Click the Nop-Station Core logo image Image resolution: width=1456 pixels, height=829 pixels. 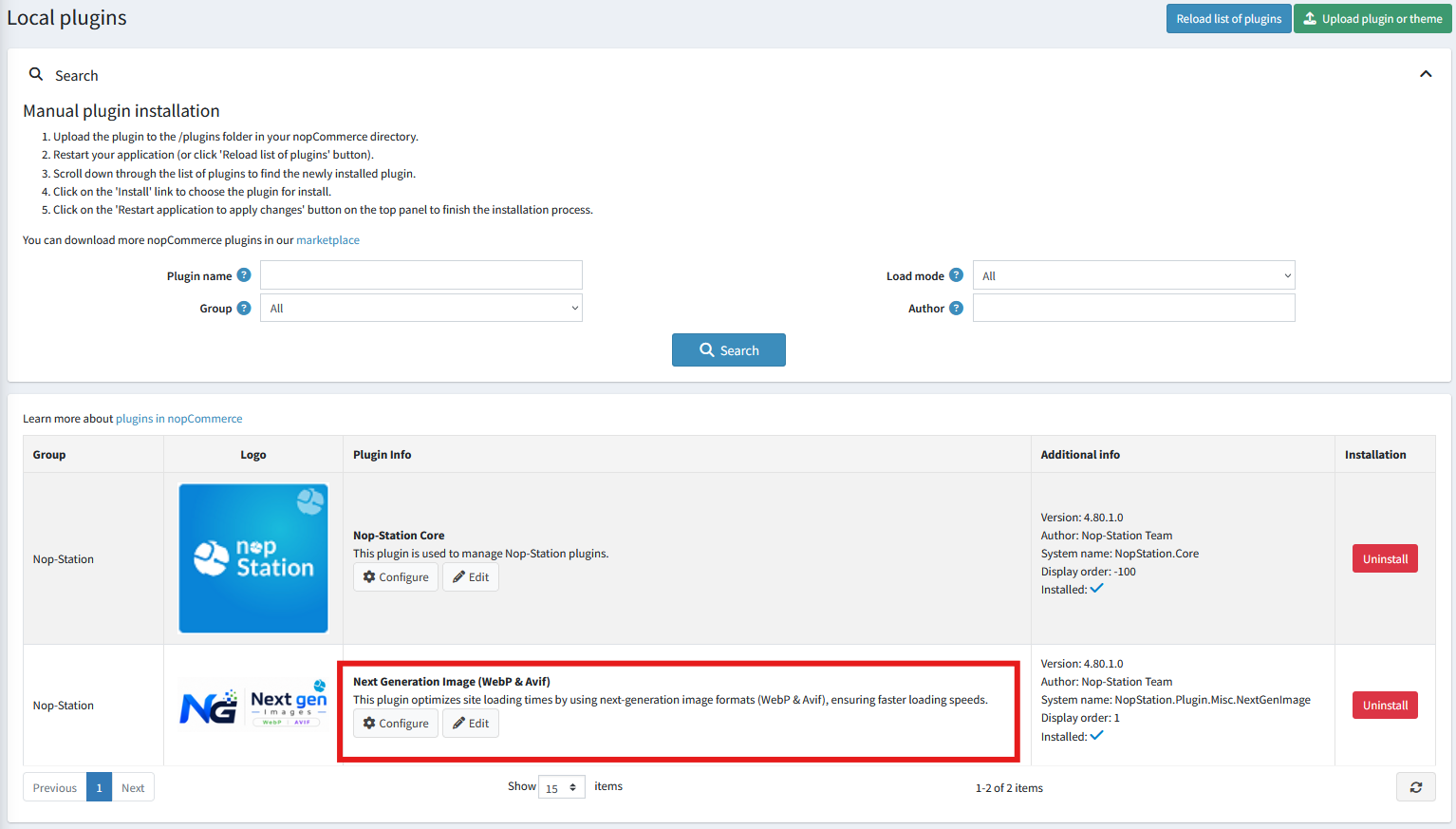[x=253, y=558]
